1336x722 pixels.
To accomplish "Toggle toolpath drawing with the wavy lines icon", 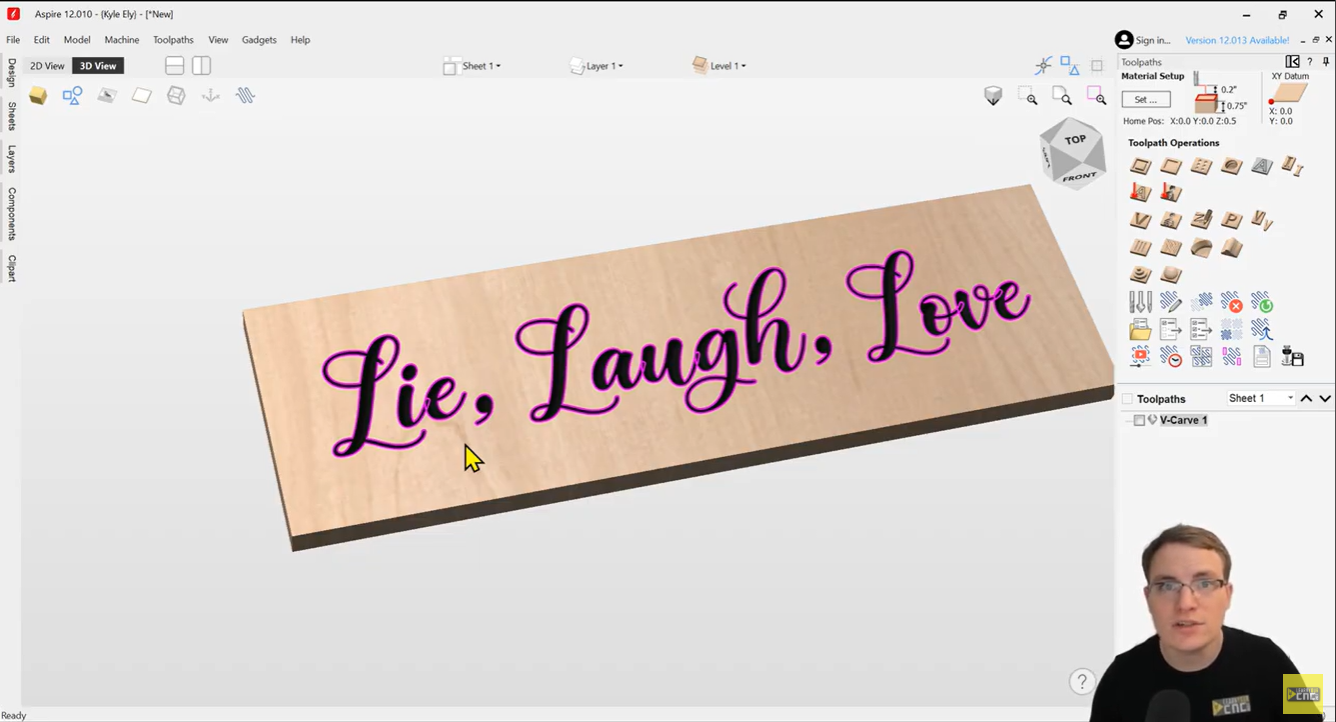I will (245, 96).
